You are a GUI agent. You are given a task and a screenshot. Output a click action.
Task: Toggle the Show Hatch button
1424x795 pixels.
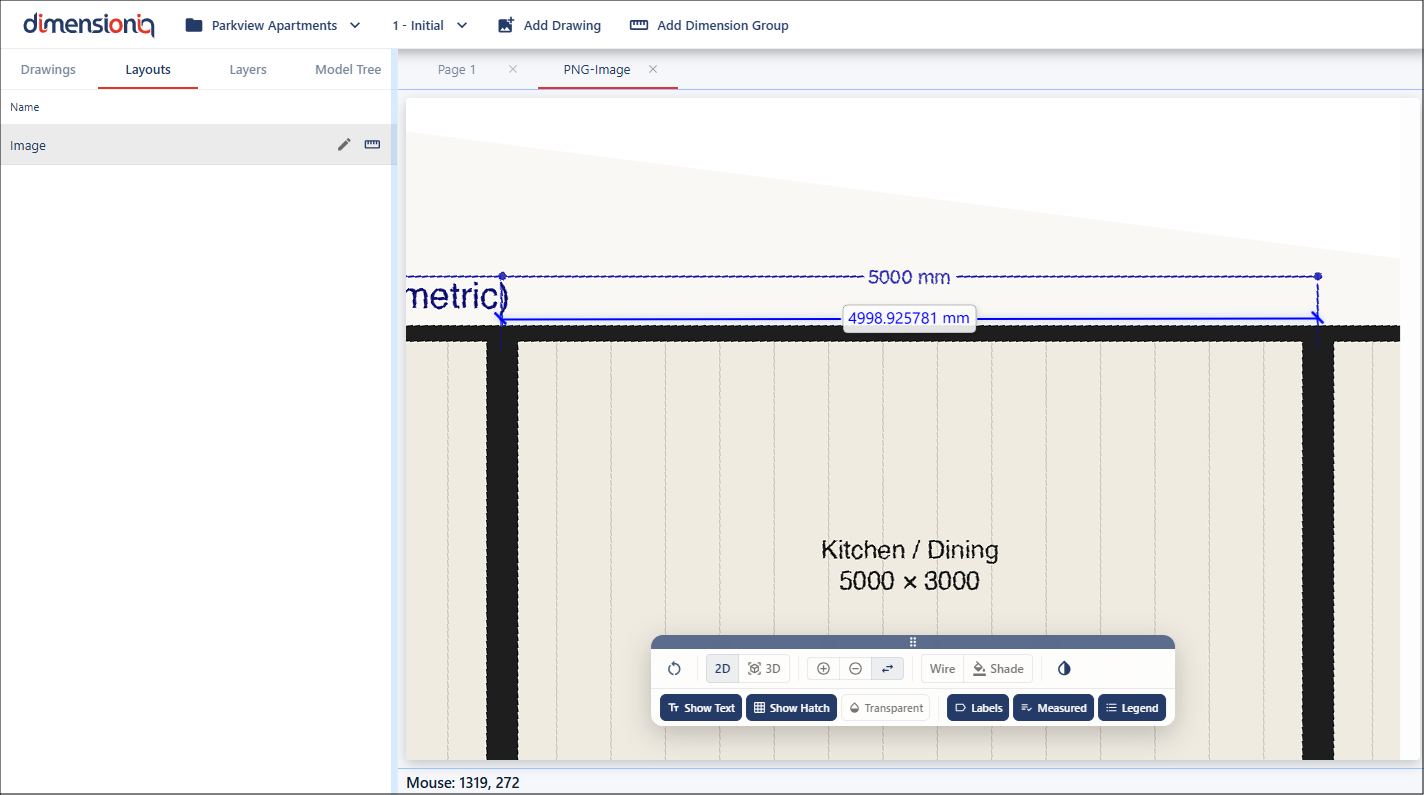(791, 708)
